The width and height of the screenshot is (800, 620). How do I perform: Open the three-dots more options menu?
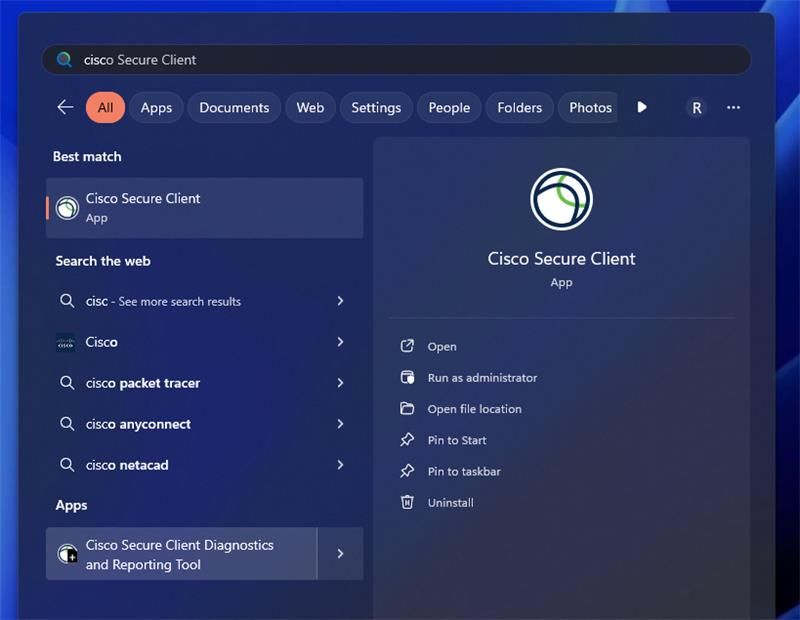[x=733, y=107]
